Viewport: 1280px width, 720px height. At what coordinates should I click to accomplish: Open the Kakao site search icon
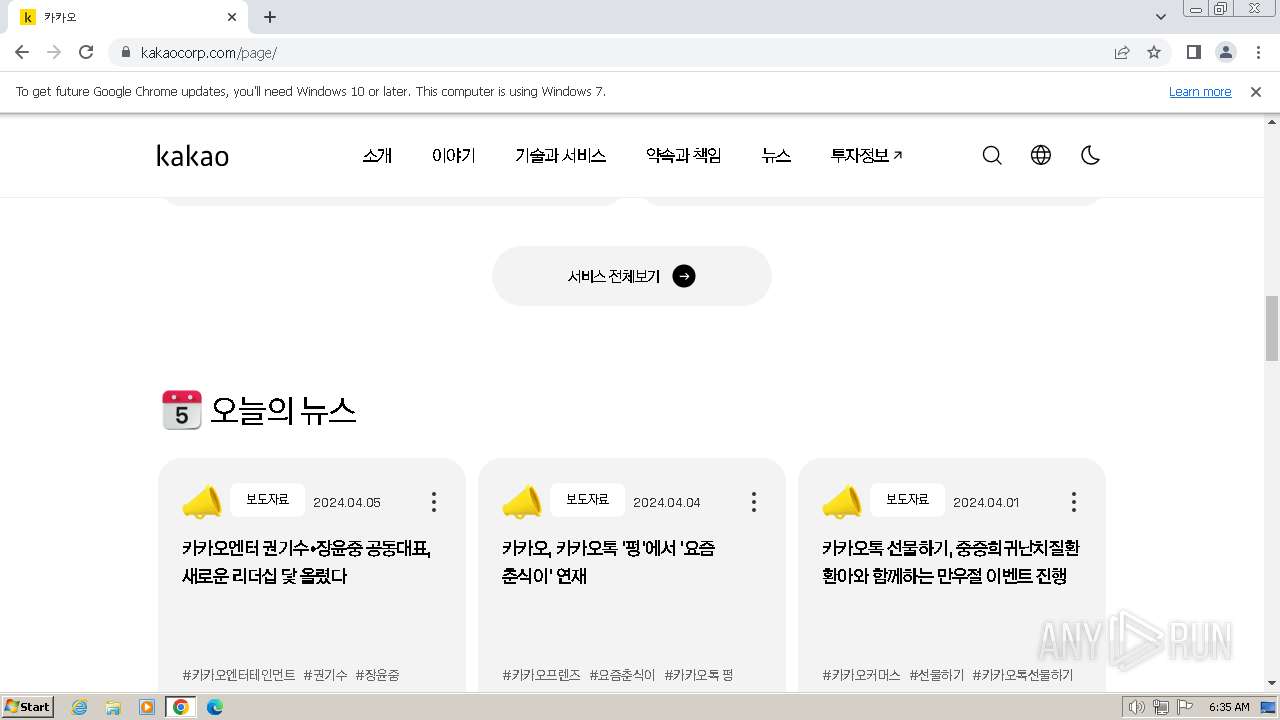pyautogui.click(x=992, y=155)
